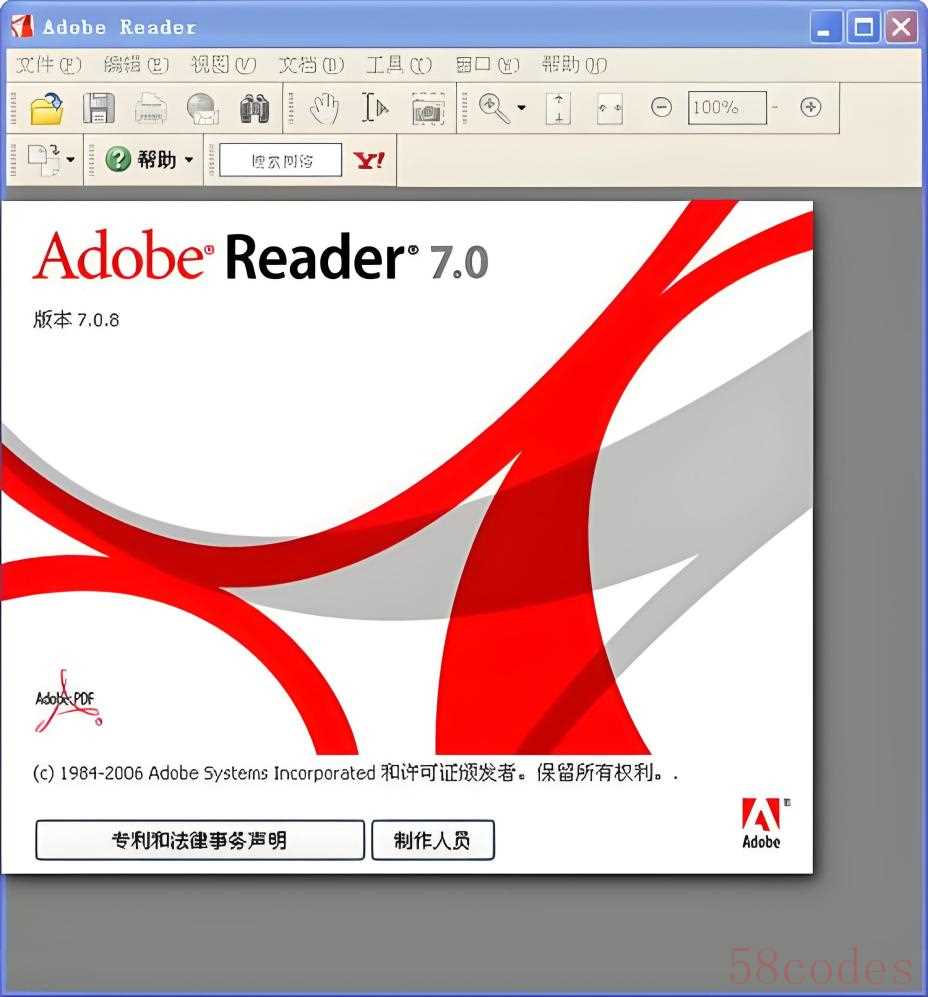
Task: Open the 文件 menu
Action: pyautogui.click(x=48, y=65)
